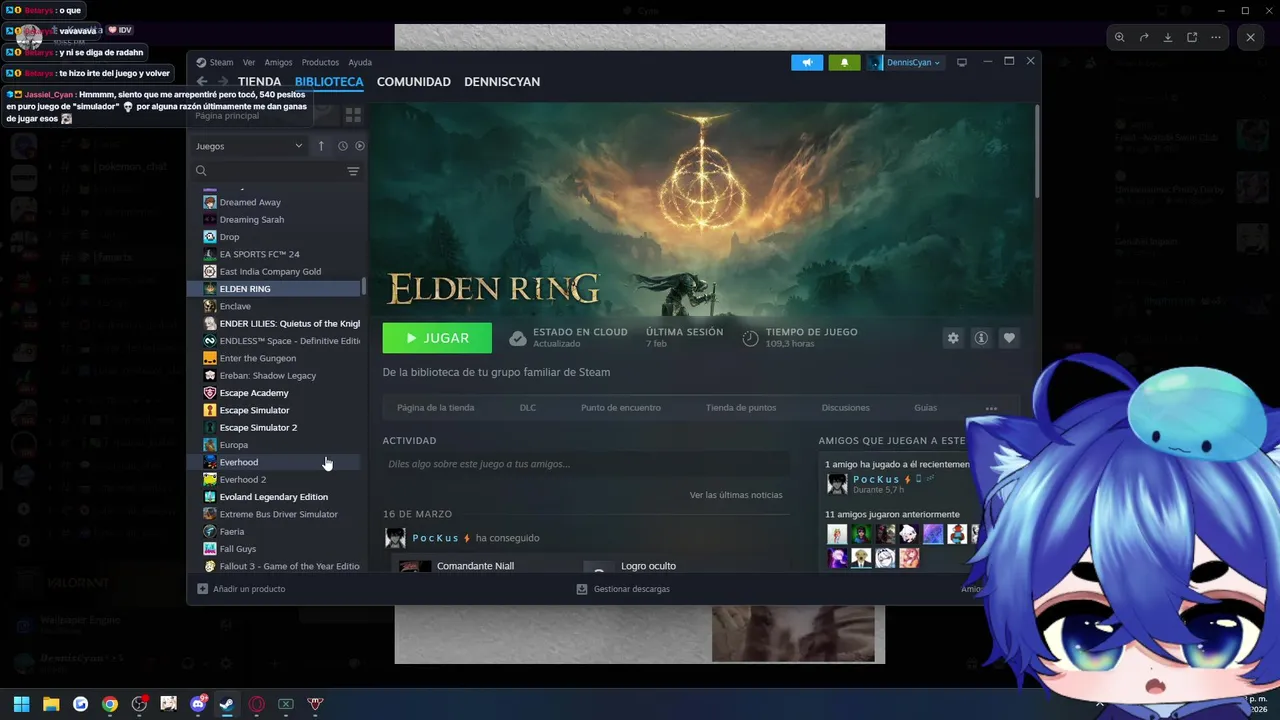Open the DENNISCYAN profile tab

502,82
